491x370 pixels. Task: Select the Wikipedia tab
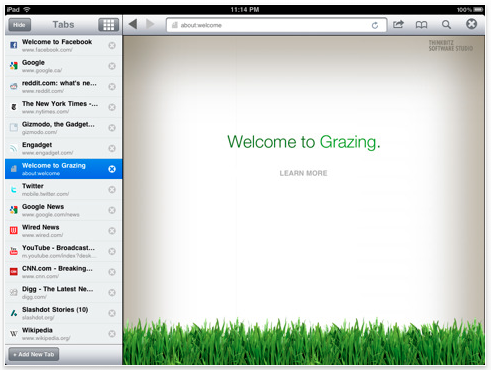tap(63, 334)
